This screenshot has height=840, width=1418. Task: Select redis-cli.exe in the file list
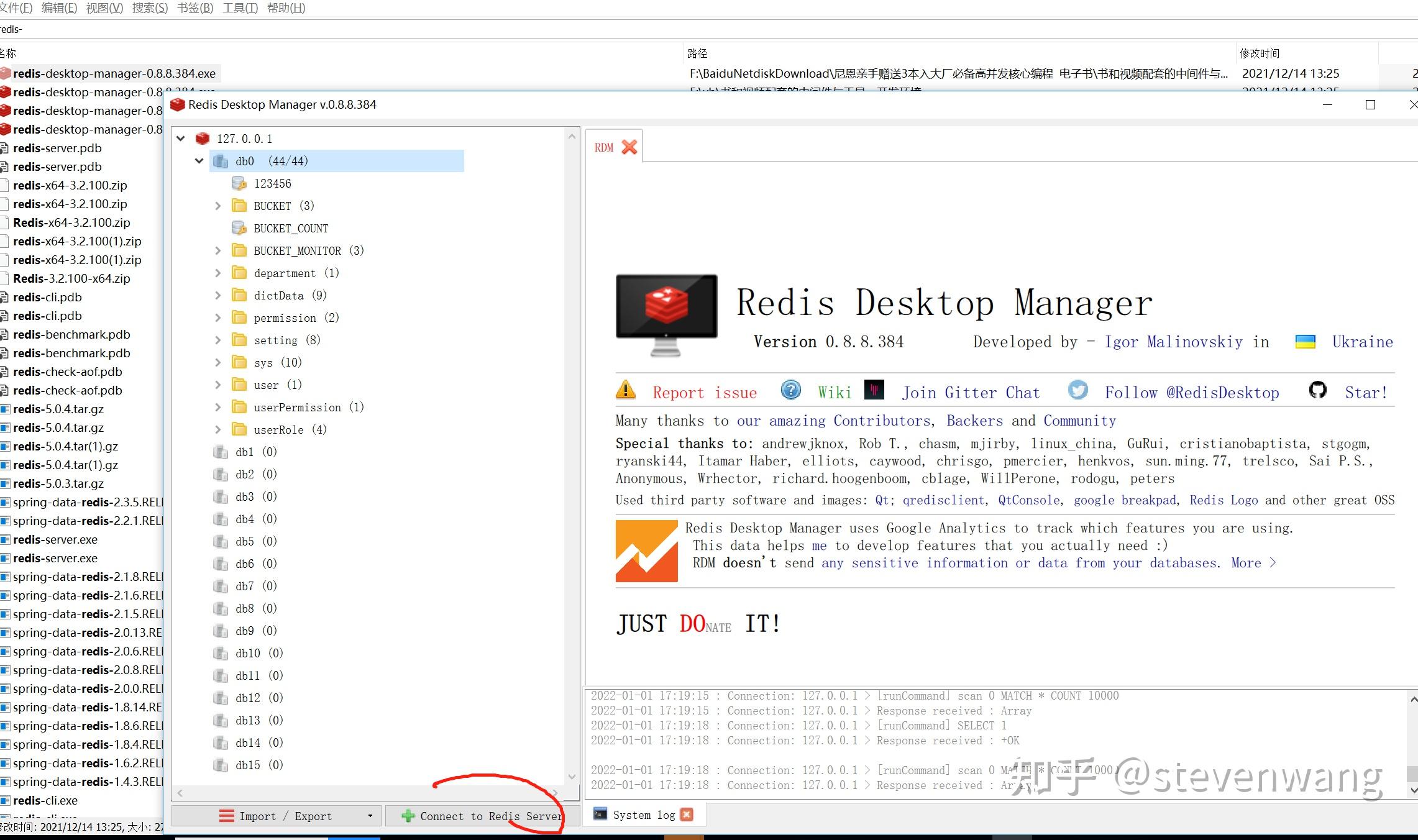point(45,800)
